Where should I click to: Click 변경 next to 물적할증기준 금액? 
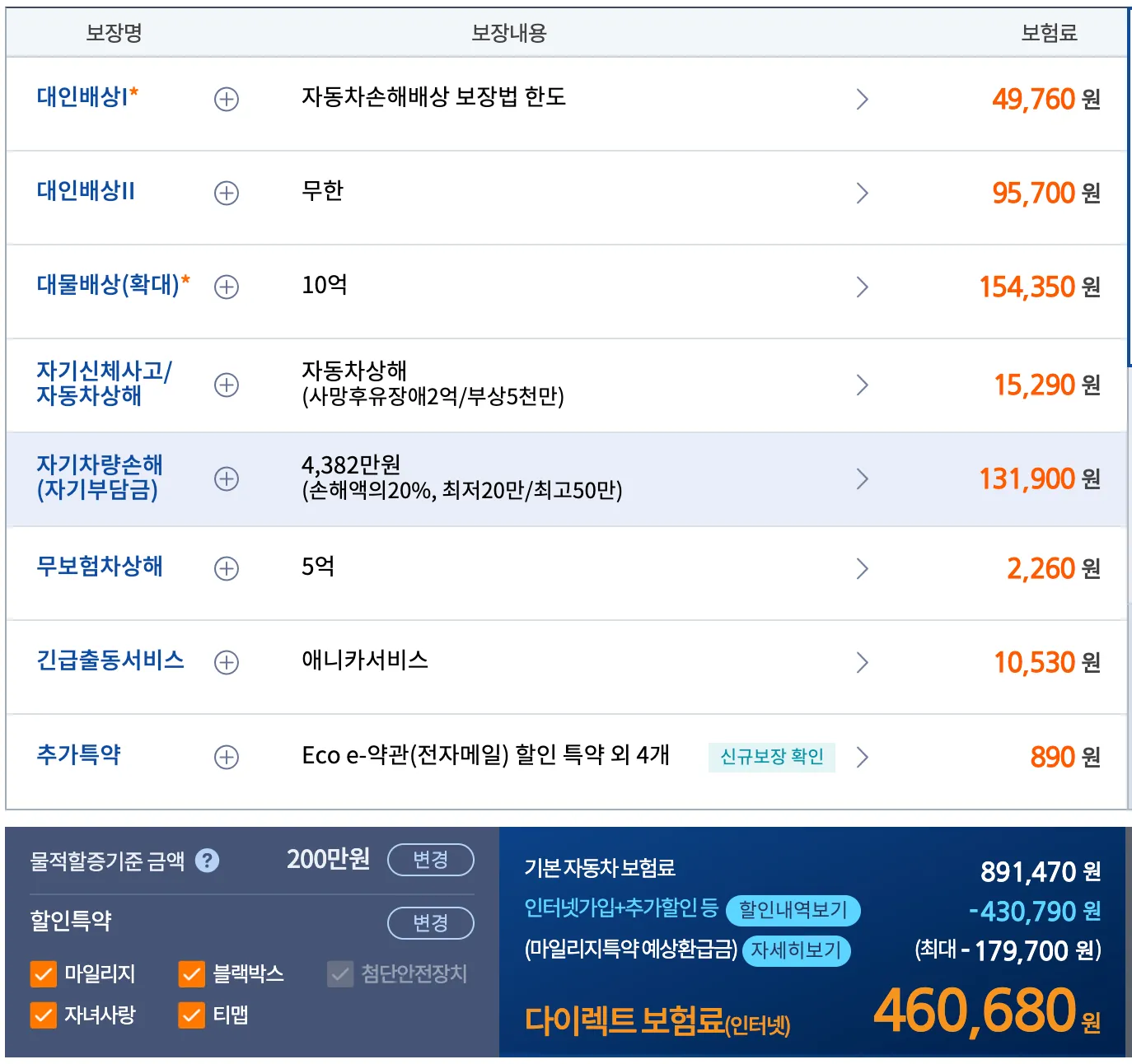[431, 860]
